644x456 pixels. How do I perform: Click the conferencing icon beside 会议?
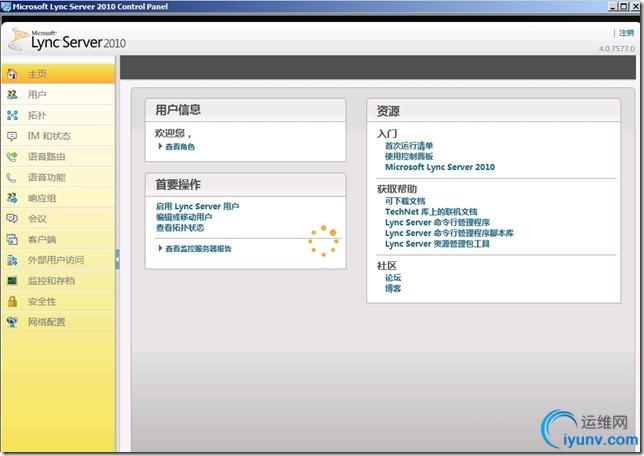tap(12, 219)
